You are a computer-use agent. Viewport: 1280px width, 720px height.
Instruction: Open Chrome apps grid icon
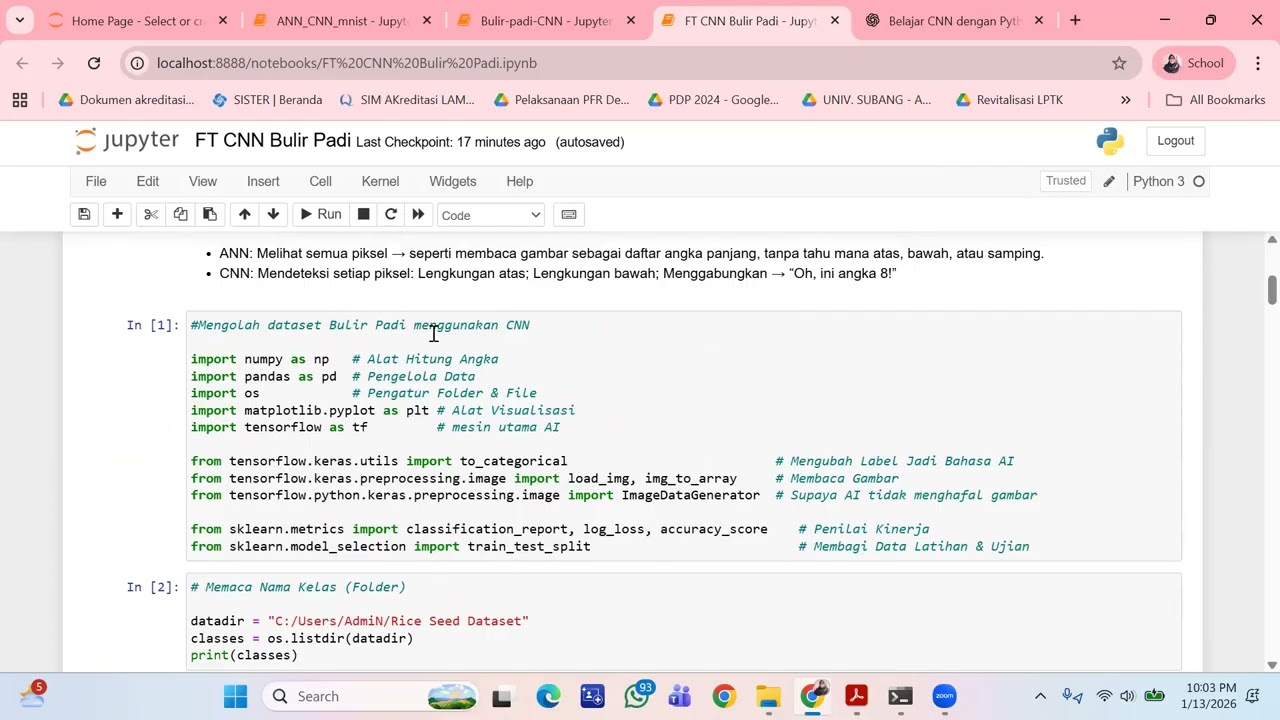tap(19, 100)
